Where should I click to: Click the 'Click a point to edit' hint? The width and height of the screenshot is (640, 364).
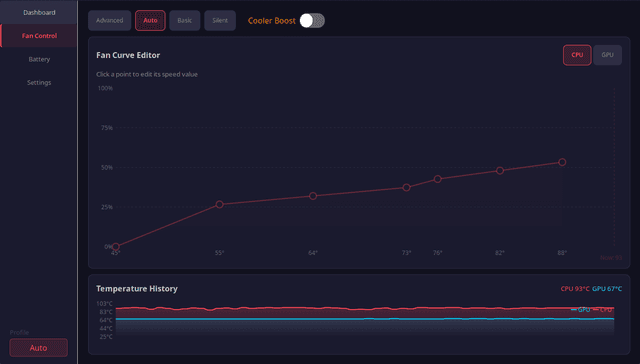tap(147, 74)
